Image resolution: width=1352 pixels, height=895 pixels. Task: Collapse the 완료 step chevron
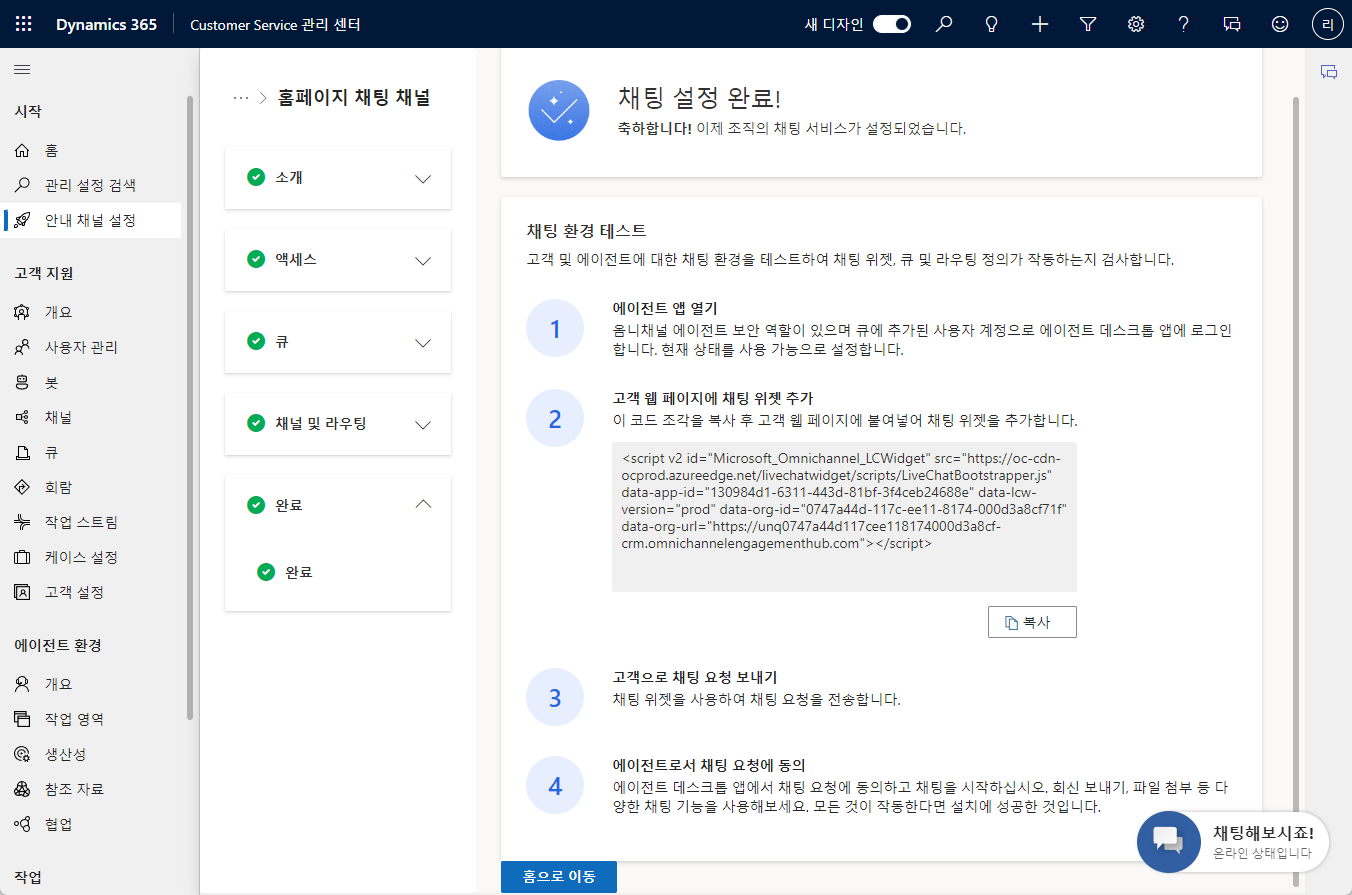click(423, 505)
